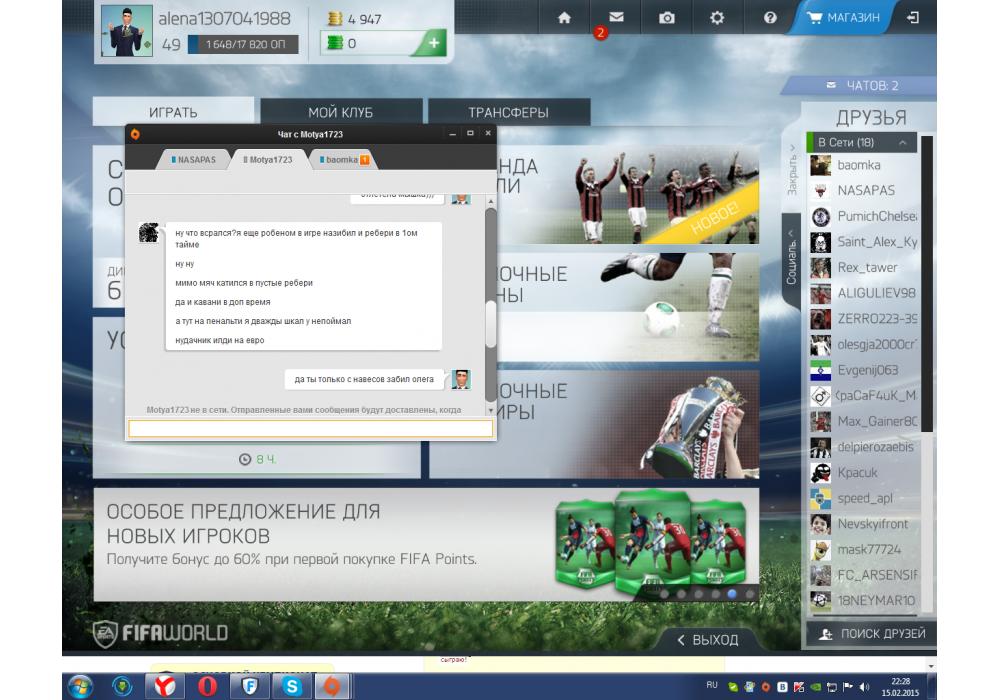Click the camera screenshot icon
Image resolution: width=1000 pixels, height=700 pixels.
point(666,18)
